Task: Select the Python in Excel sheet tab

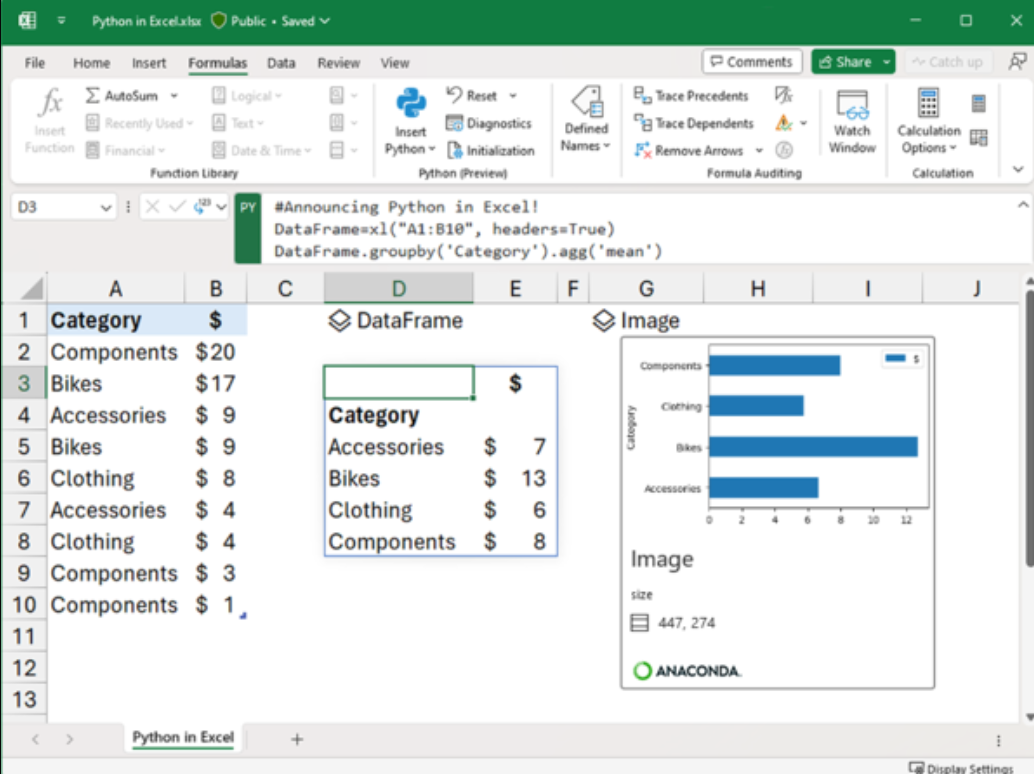Action: click(x=183, y=738)
